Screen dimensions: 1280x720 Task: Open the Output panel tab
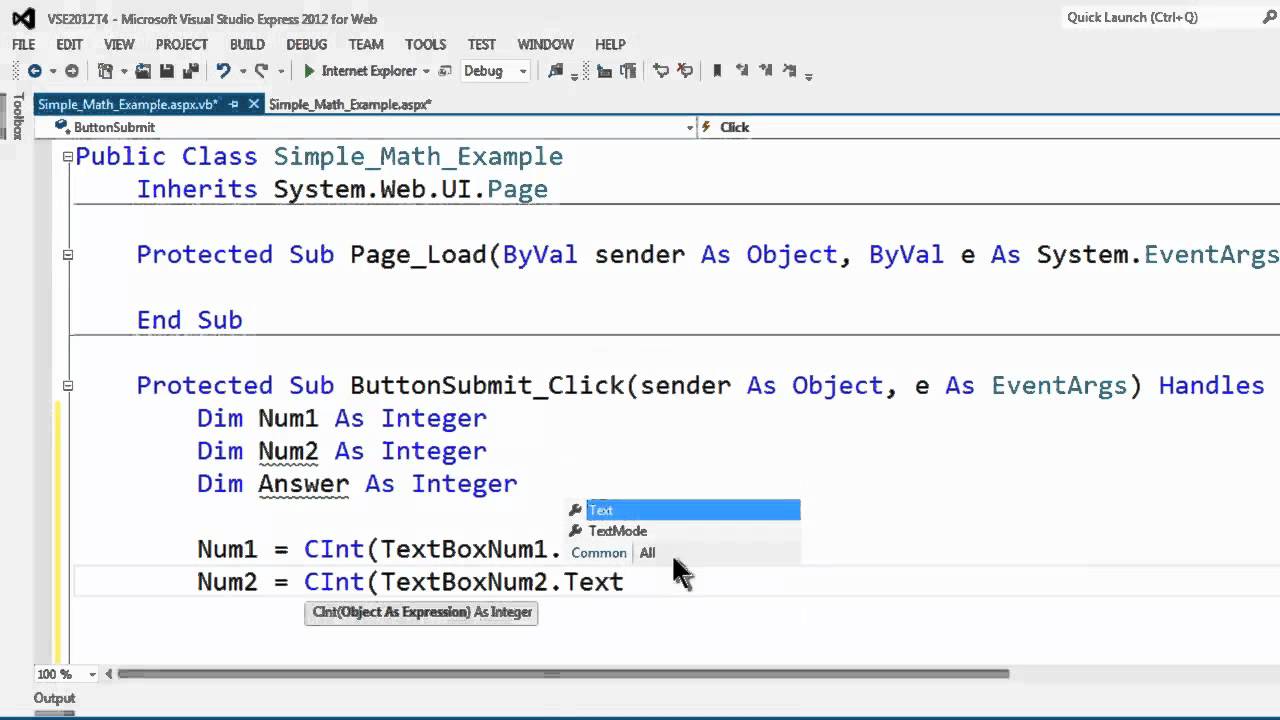(55, 698)
